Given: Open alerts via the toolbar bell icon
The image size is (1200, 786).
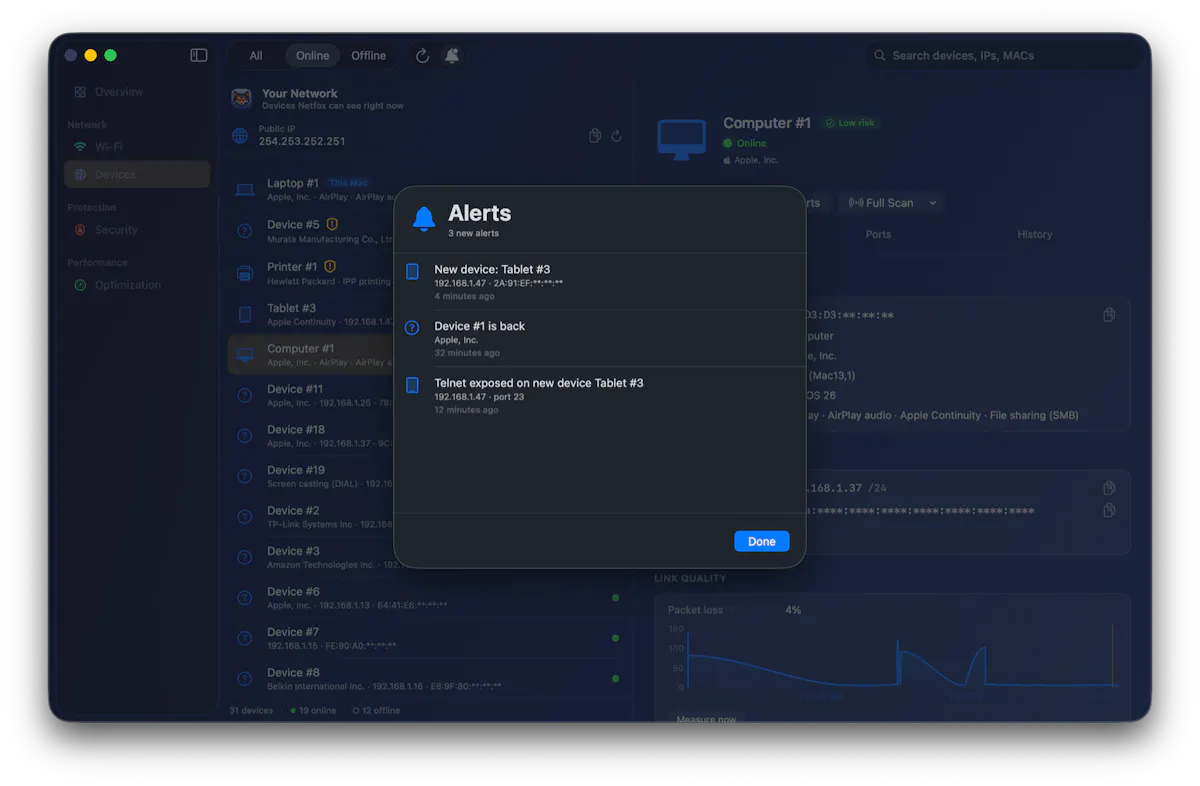Looking at the screenshot, I should coord(452,56).
